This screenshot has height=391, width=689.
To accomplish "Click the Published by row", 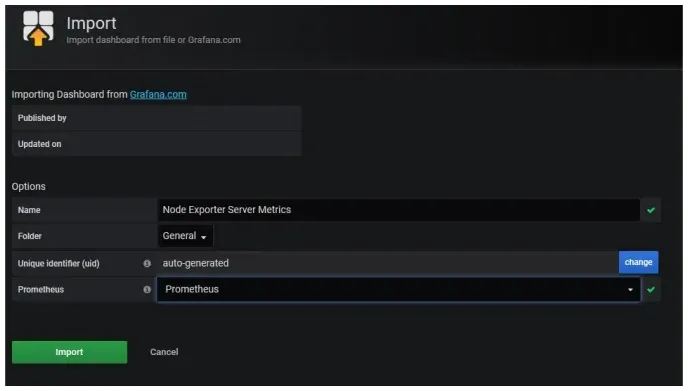I will click(156, 118).
